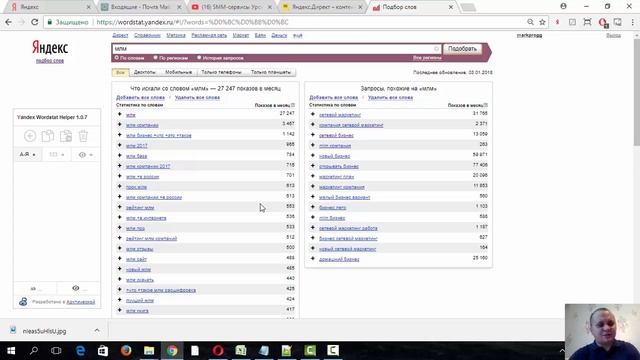Select the 'История запросов' radio option
Viewport: 640px width, 360px height.
click(x=199, y=58)
